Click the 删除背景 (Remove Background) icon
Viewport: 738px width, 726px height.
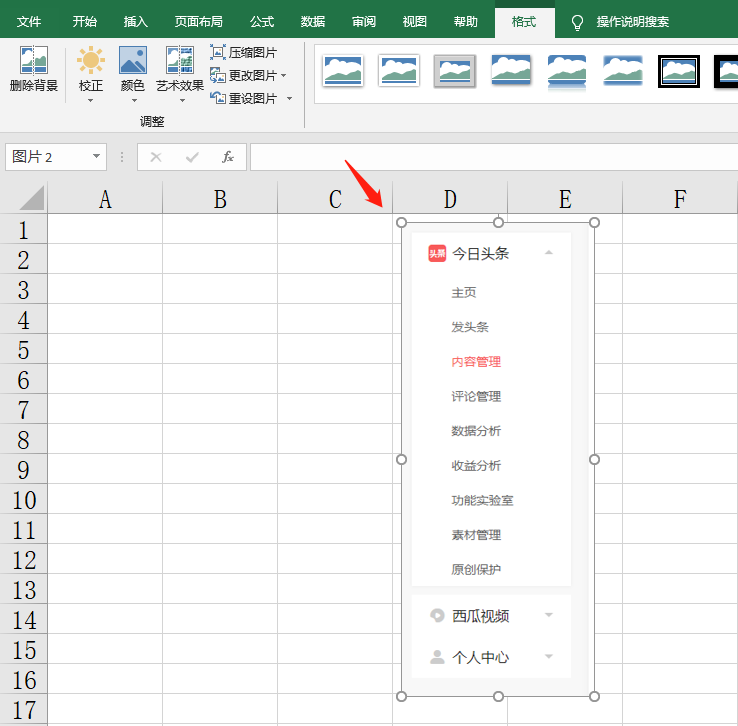point(33,60)
